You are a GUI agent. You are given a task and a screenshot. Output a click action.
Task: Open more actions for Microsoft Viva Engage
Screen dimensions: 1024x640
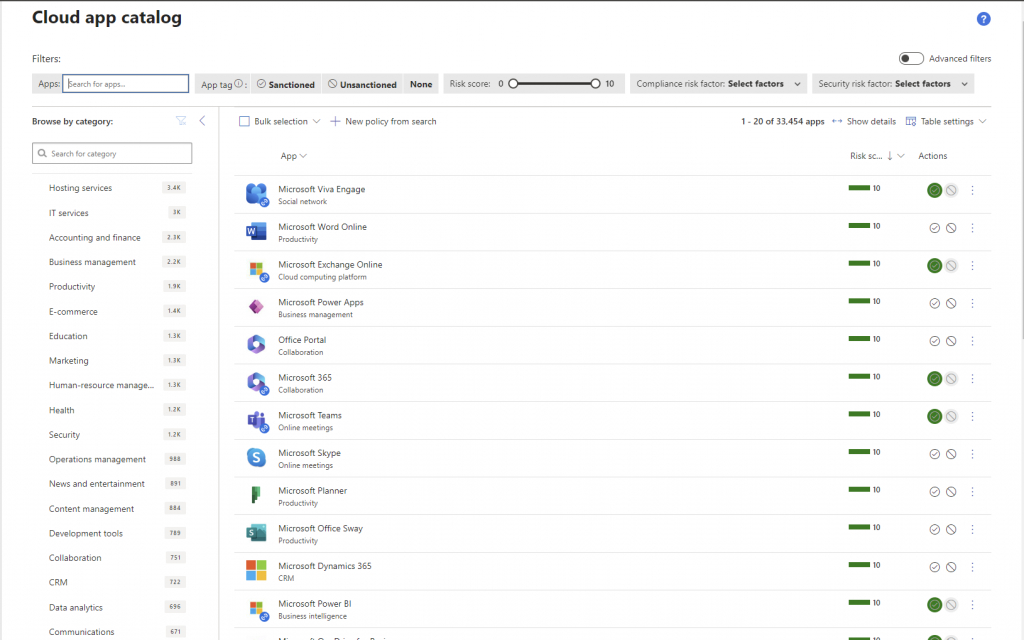click(972, 190)
